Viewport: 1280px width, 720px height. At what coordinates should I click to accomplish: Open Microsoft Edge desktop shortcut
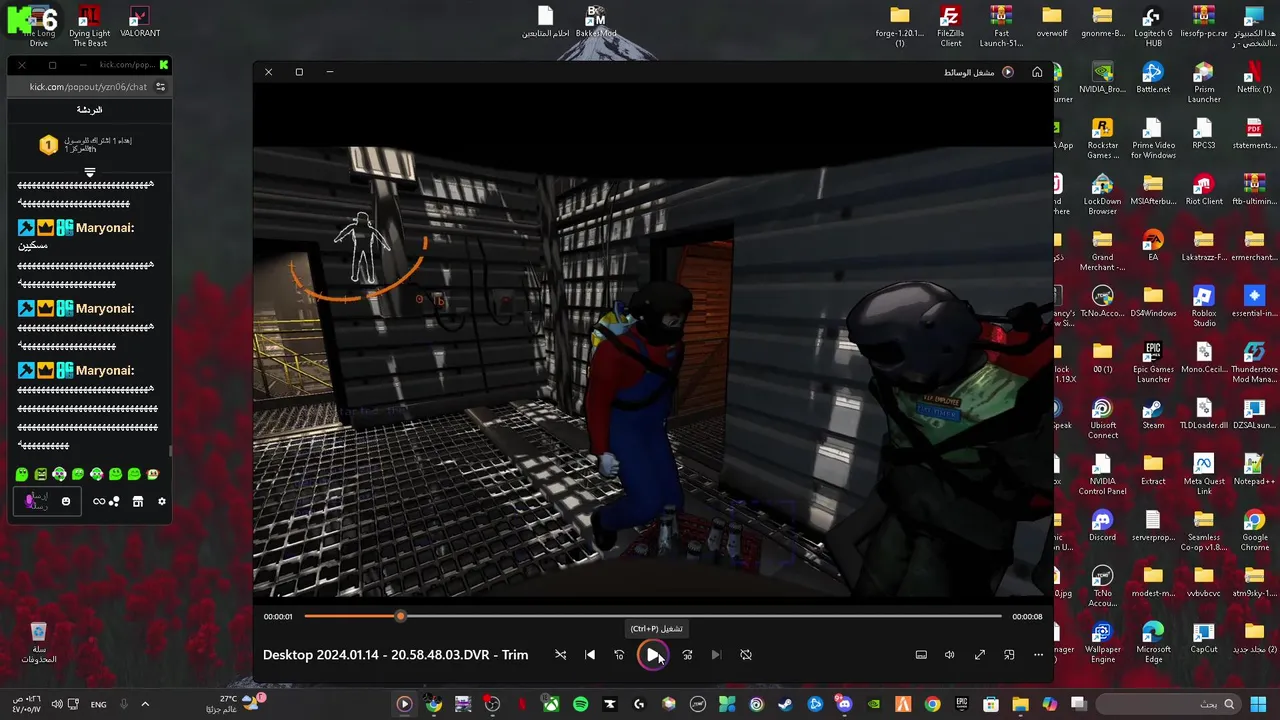click(1153, 642)
